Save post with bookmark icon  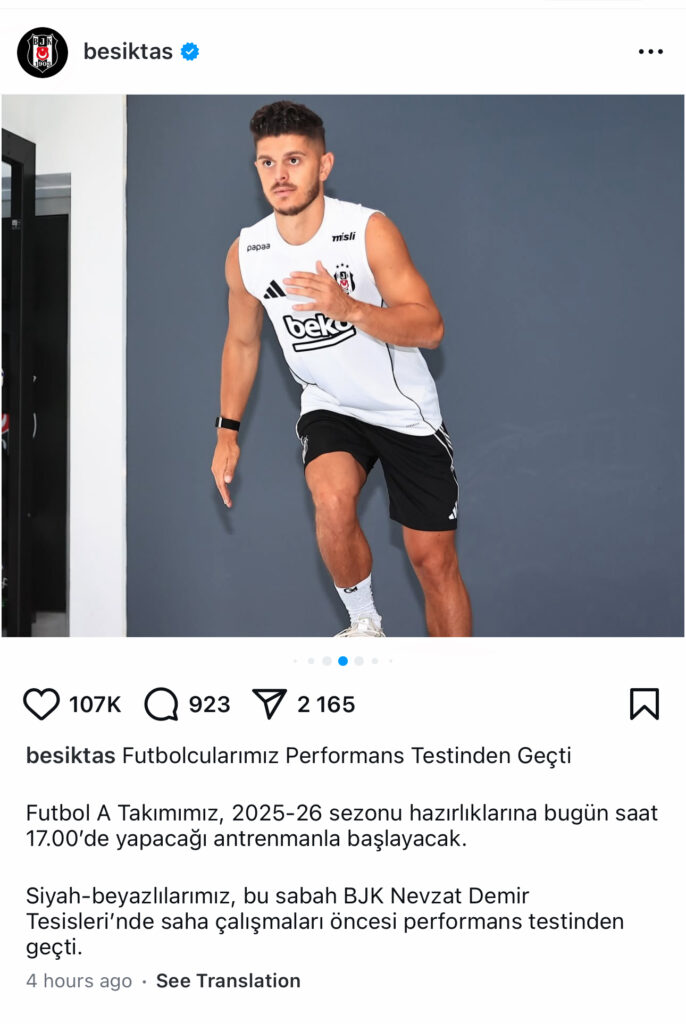point(644,704)
